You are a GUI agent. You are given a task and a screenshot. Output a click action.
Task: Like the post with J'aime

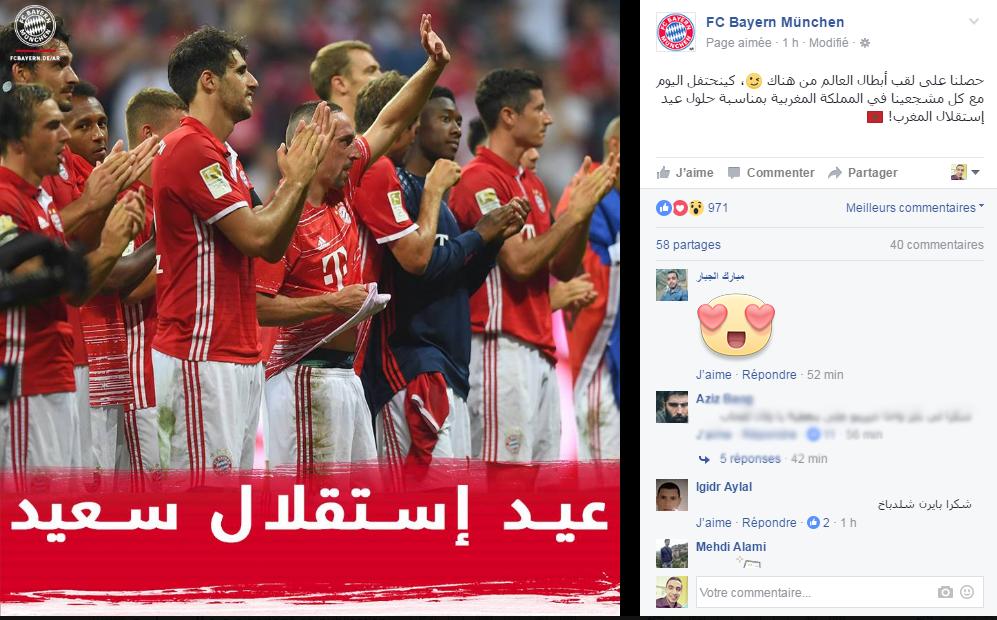(685, 172)
